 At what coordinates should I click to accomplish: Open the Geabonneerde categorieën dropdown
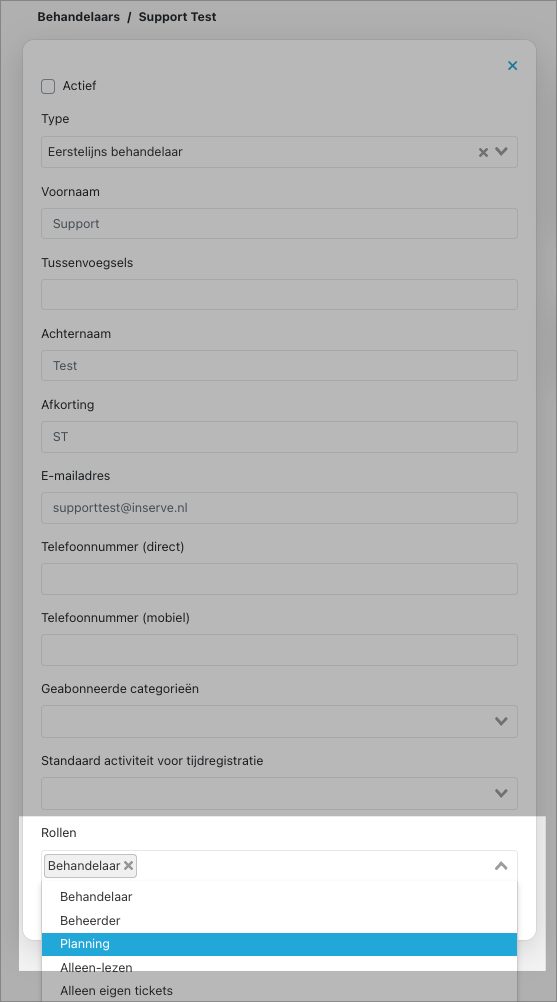(x=279, y=721)
